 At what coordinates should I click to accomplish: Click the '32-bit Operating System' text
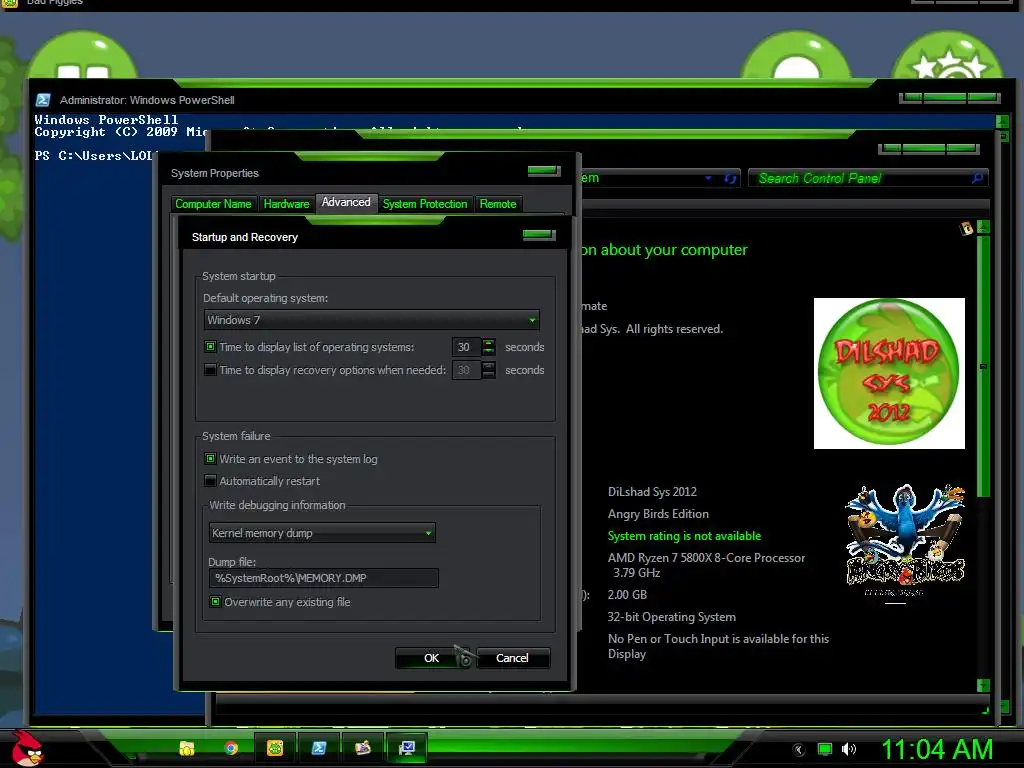[x=671, y=617]
